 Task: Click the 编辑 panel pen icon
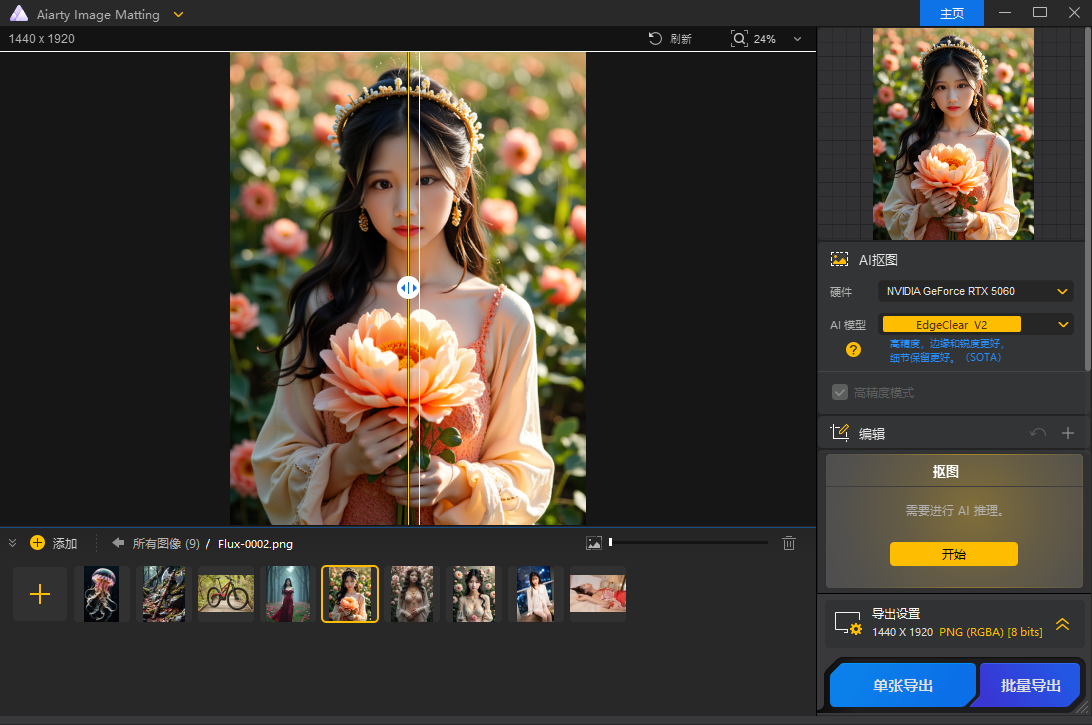(x=840, y=432)
